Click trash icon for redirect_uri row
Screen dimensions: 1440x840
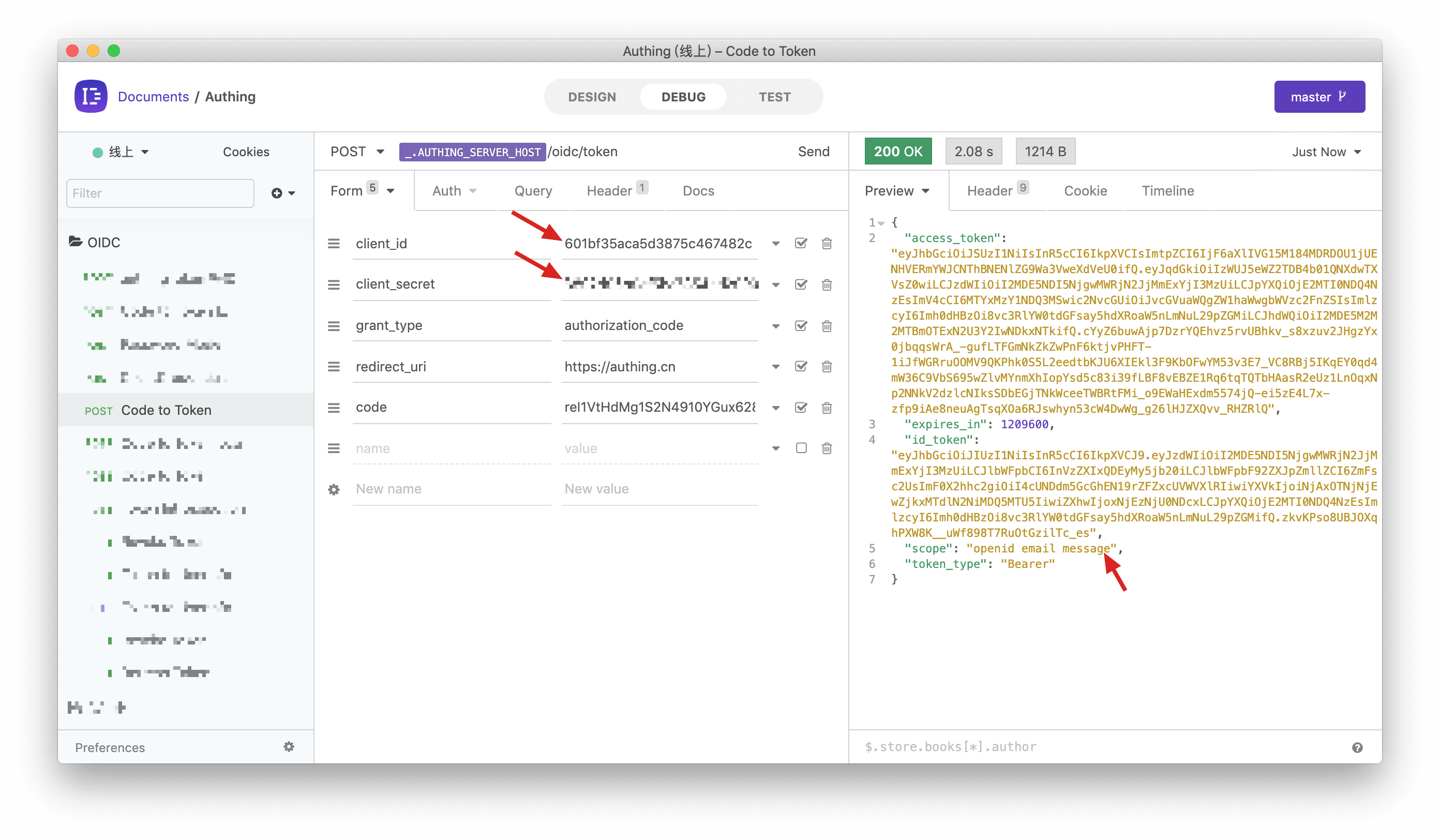point(826,366)
